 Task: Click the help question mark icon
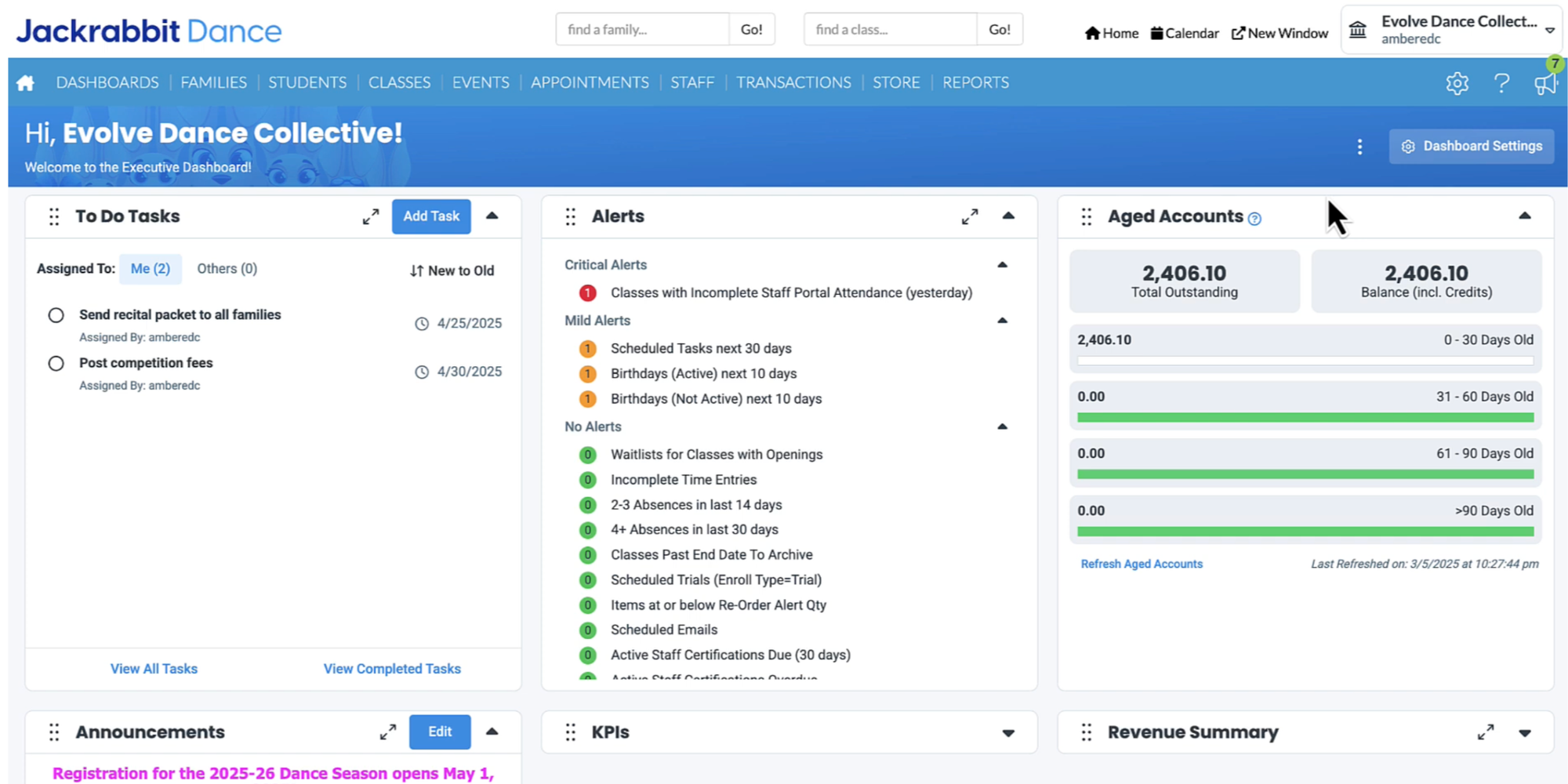click(1501, 82)
